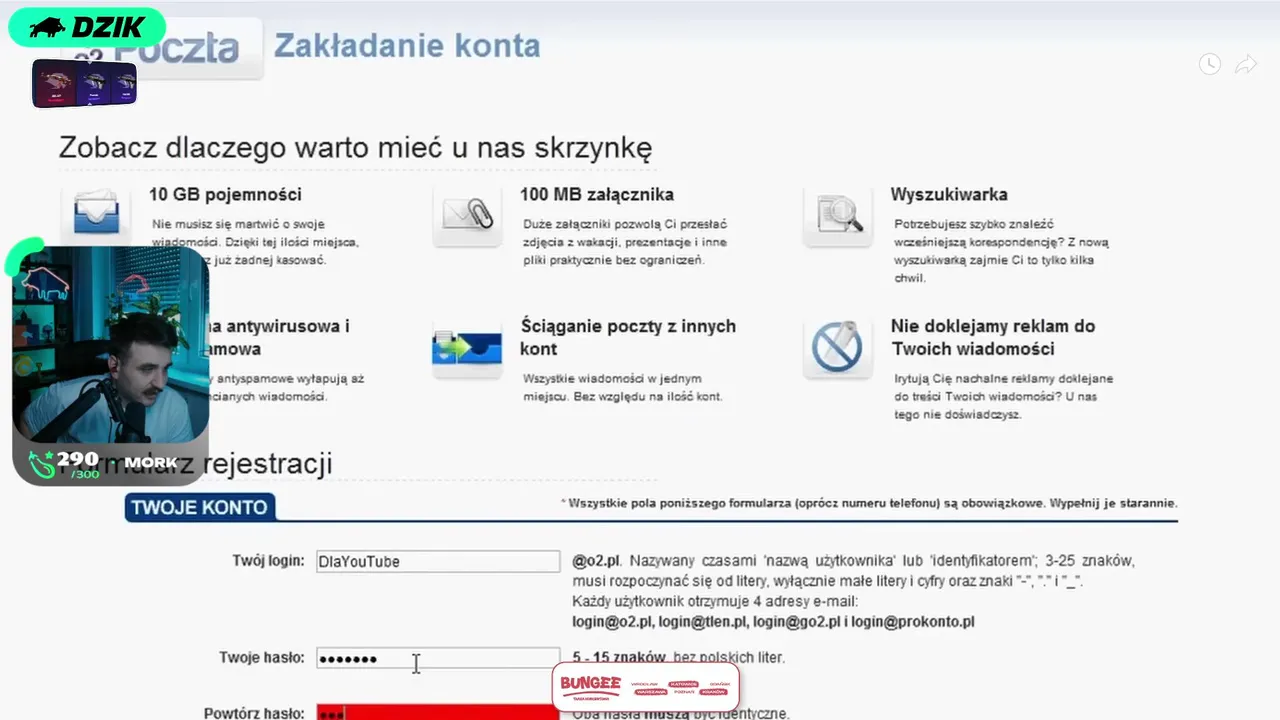1280x720 pixels.
Task: Select the TWOJE KONTO tab header
Action: pos(199,507)
